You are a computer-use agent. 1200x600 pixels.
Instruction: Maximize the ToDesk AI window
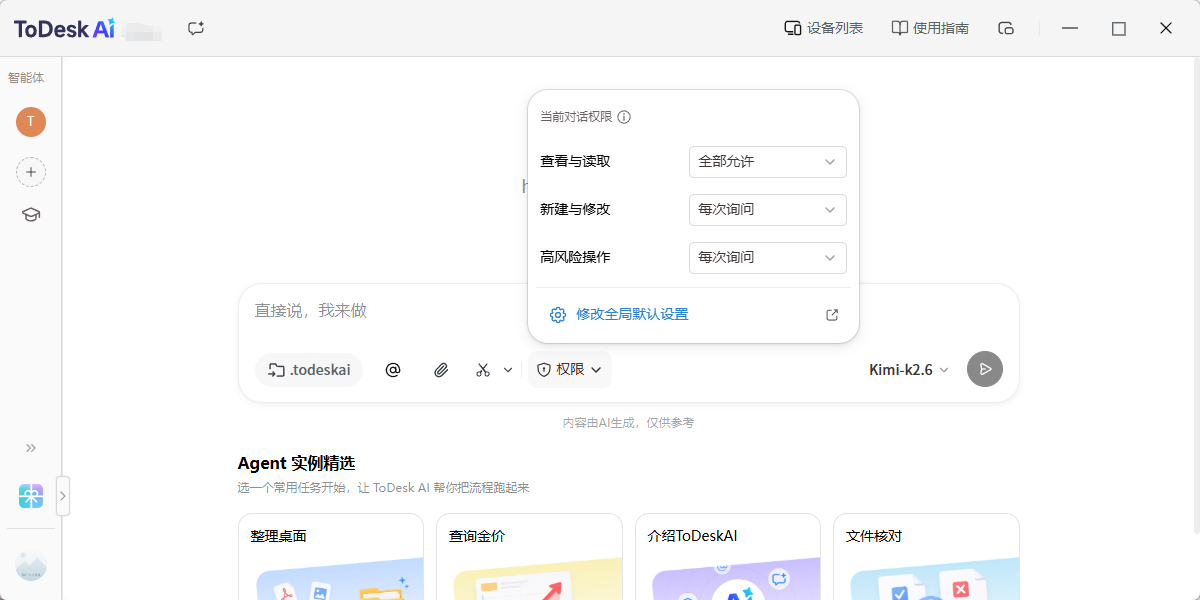click(1119, 28)
